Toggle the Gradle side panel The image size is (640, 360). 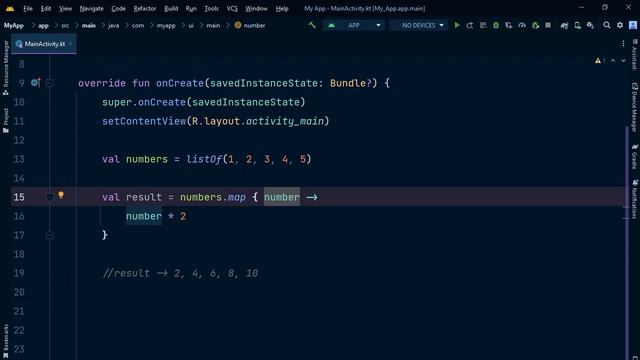[x=634, y=157]
